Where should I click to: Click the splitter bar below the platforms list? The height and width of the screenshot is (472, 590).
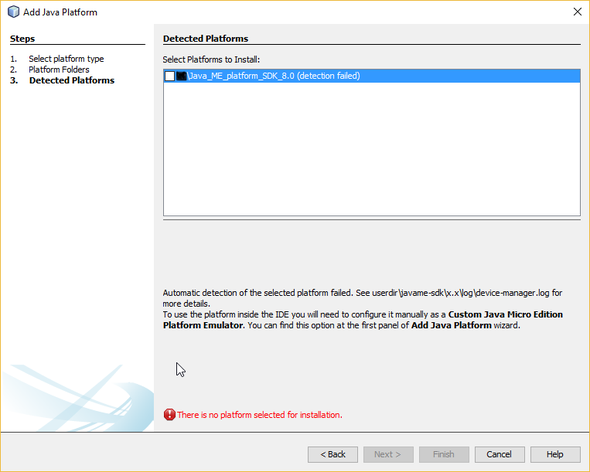click(x=372, y=219)
